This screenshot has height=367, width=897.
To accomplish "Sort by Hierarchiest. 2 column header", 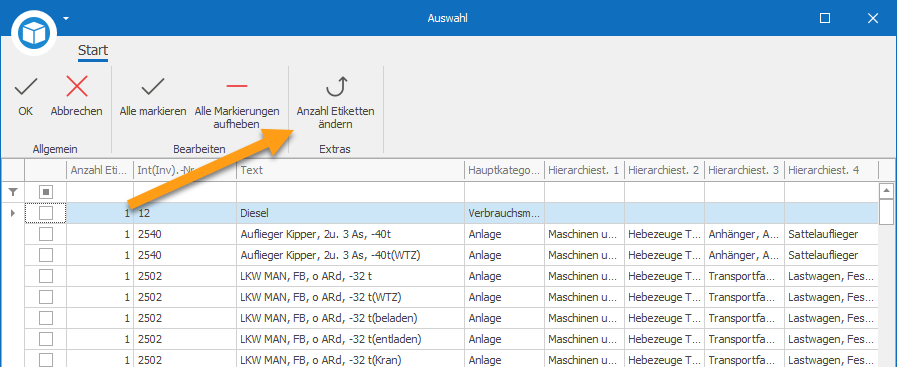I will point(664,170).
